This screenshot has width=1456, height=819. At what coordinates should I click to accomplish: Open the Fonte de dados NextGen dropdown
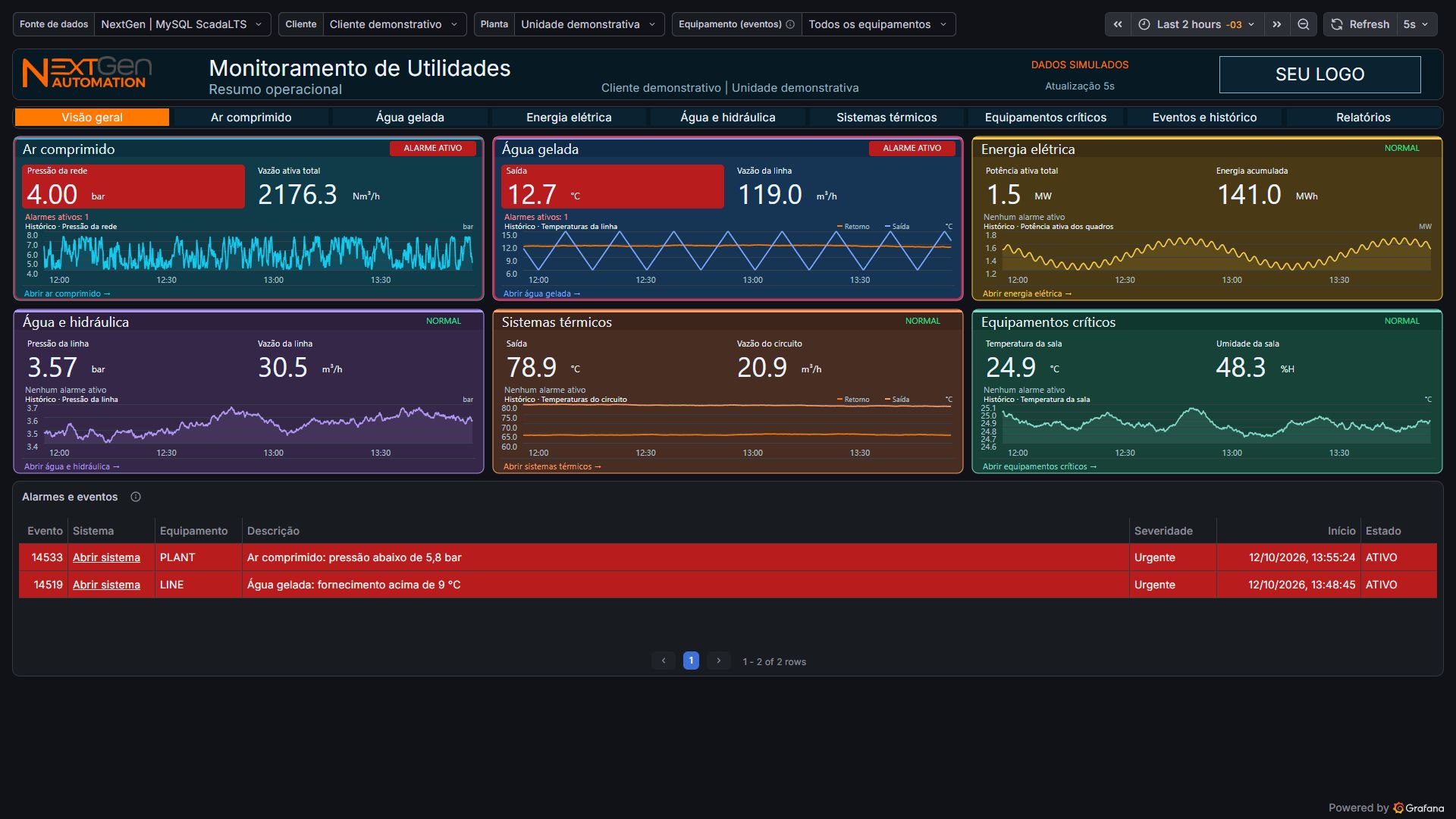[182, 24]
